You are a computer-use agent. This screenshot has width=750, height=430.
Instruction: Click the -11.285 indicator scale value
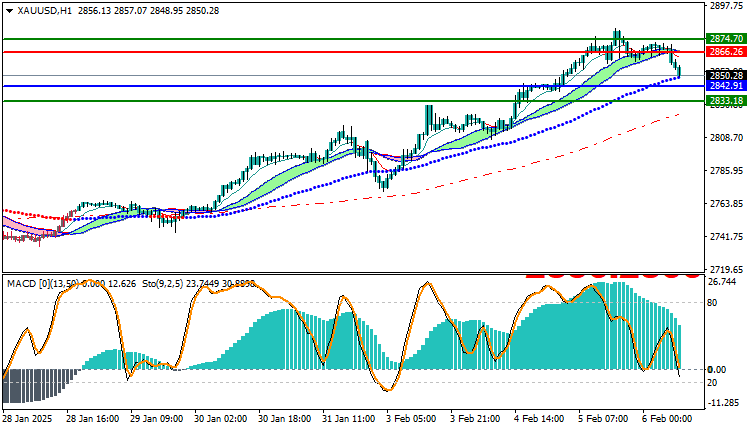[723, 403]
